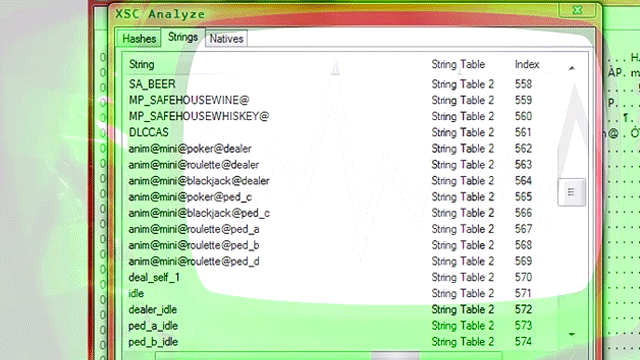
Task: Close the XSC Analyze window
Action: point(577,10)
